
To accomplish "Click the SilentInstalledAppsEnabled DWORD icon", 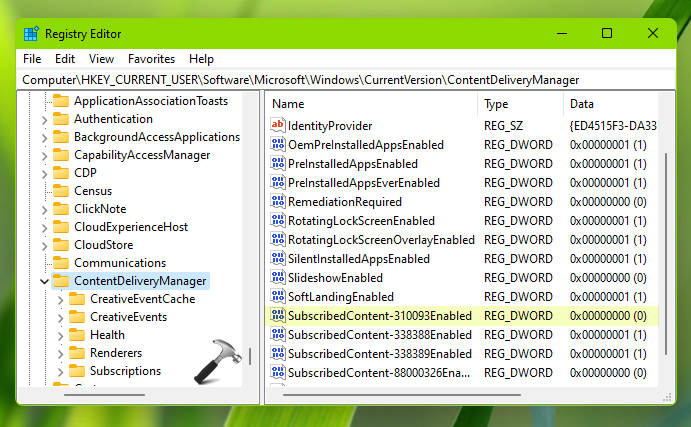I will point(278,258).
